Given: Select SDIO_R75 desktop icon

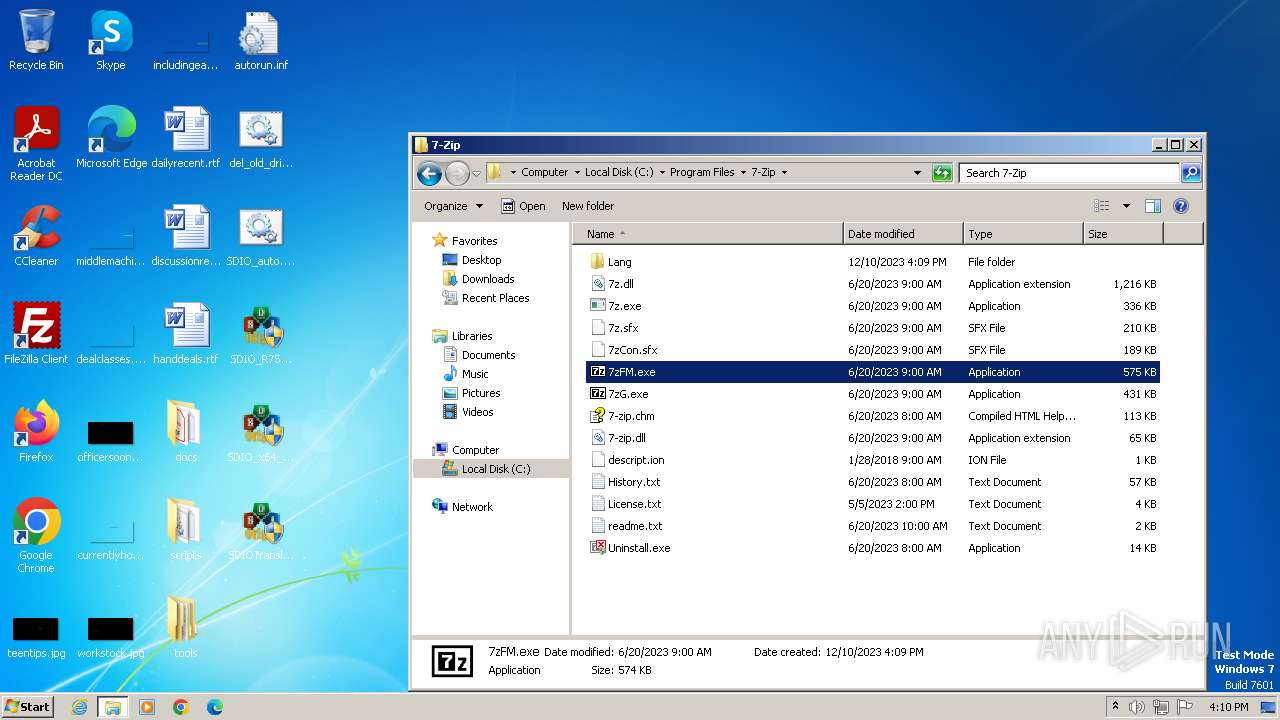Looking at the screenshot, I should point(261,333).
